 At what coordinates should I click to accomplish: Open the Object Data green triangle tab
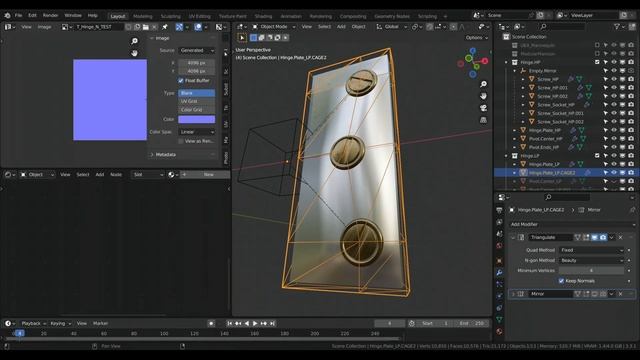[x=499, y=320]
